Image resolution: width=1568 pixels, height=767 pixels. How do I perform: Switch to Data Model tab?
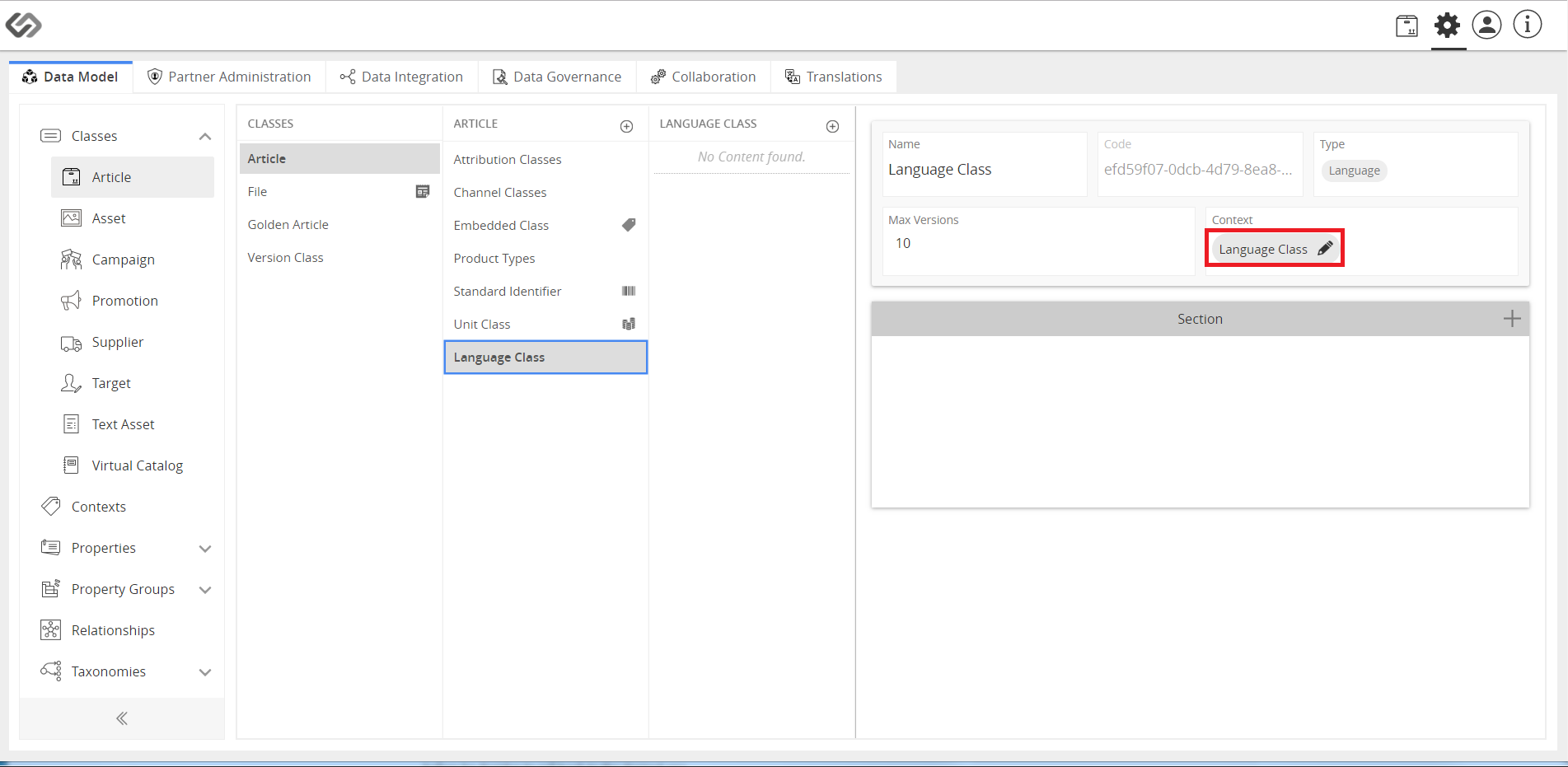[71, 77]
